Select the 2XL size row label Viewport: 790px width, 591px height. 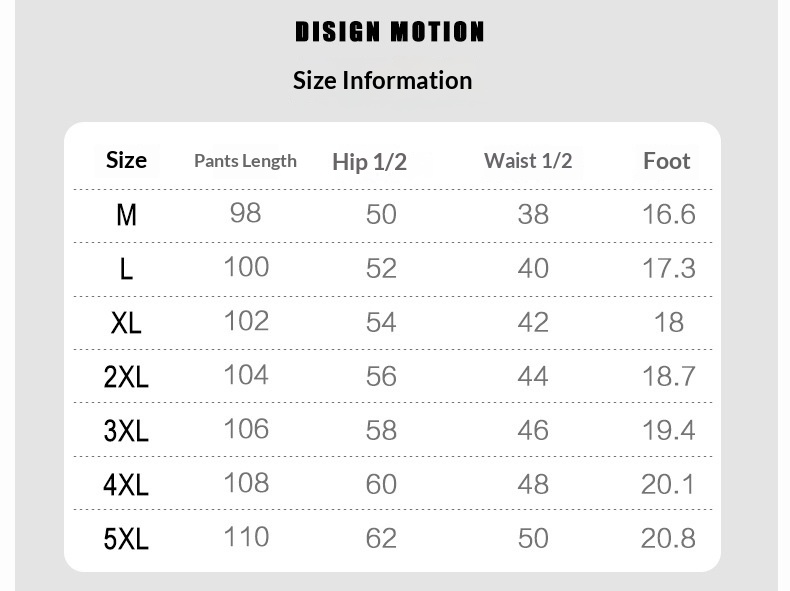point(126,377)
